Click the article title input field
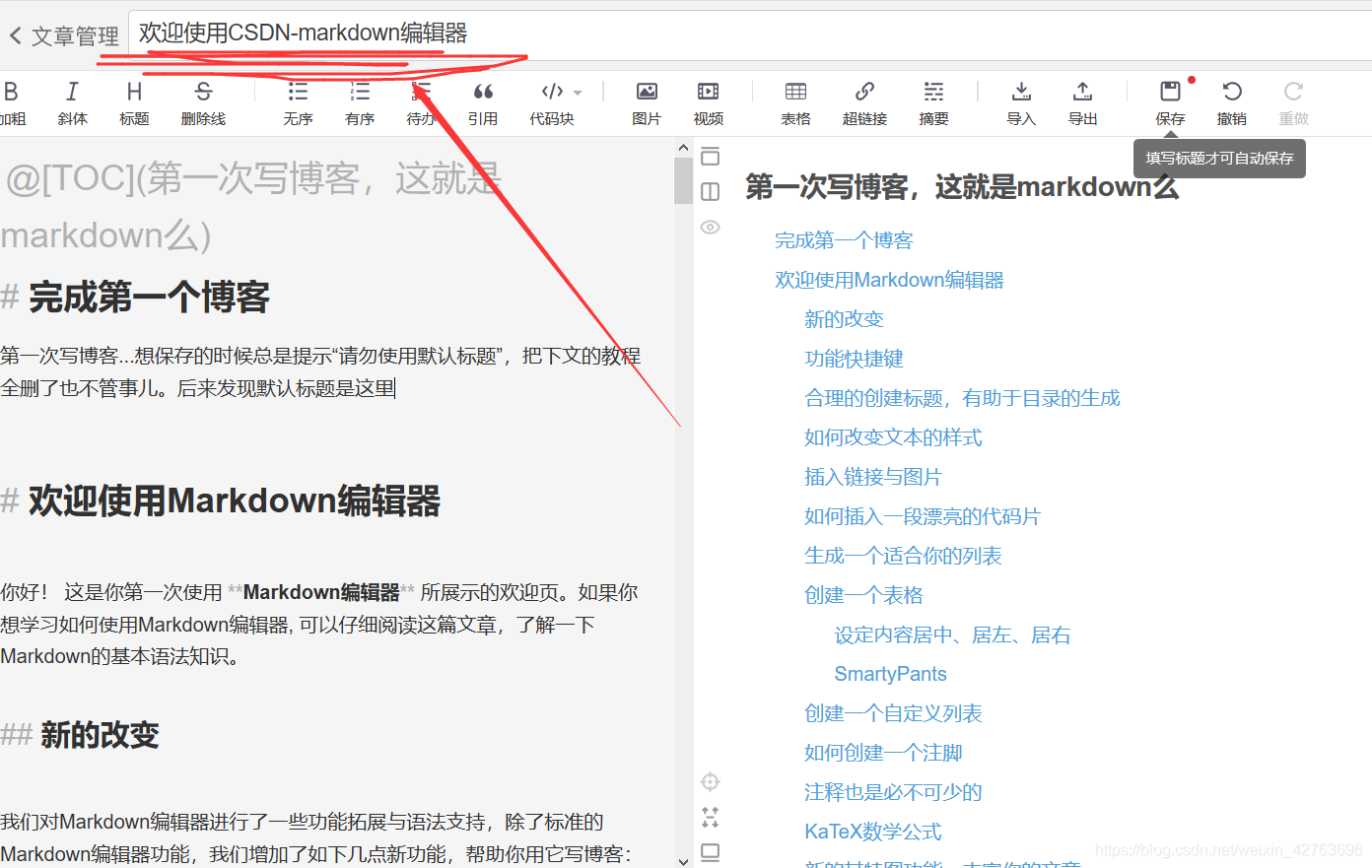This screenshot has height=868, width=1372. tap(750, 35)
